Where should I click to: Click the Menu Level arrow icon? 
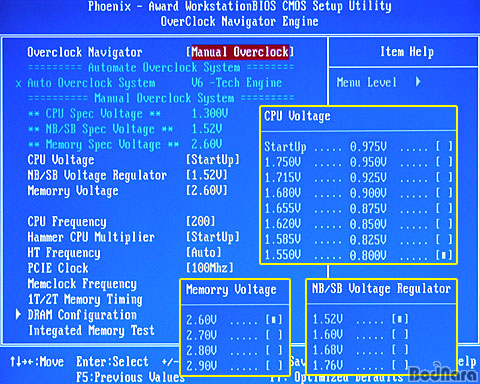click(x=418, y=81)
